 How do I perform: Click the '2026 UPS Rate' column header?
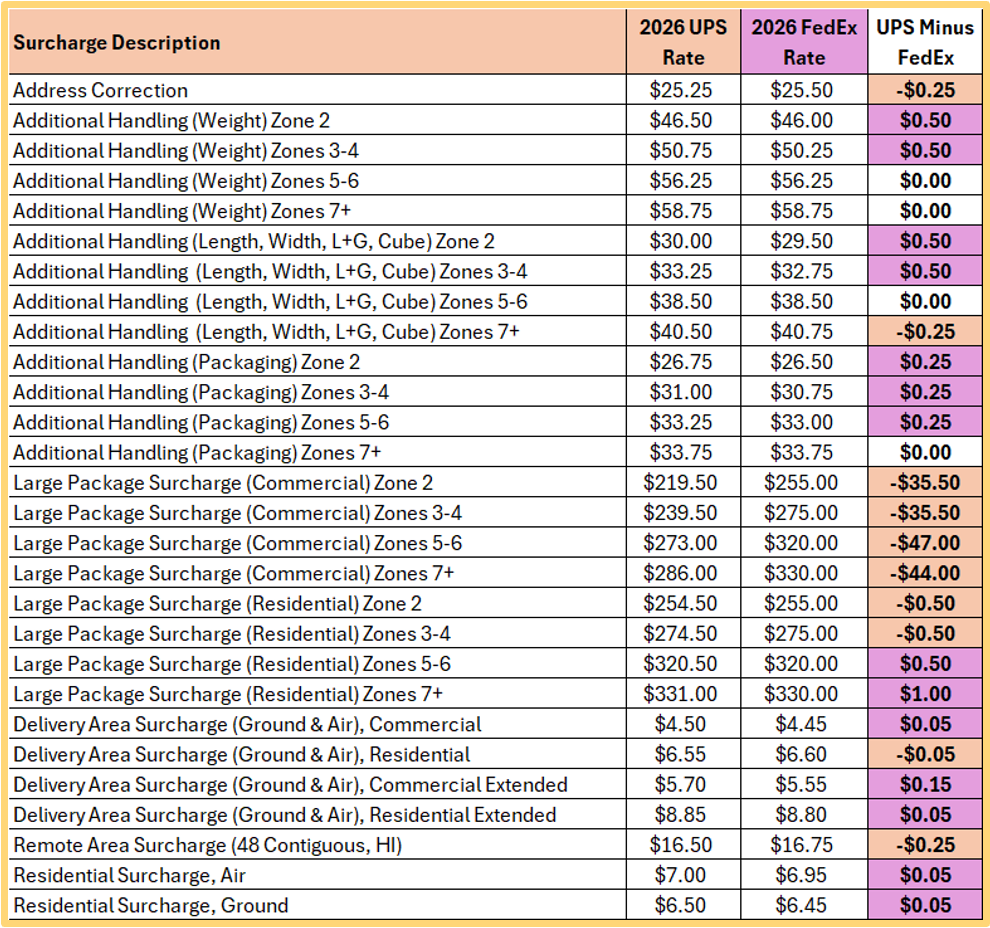pyautogui.click(x=683, y=42)
